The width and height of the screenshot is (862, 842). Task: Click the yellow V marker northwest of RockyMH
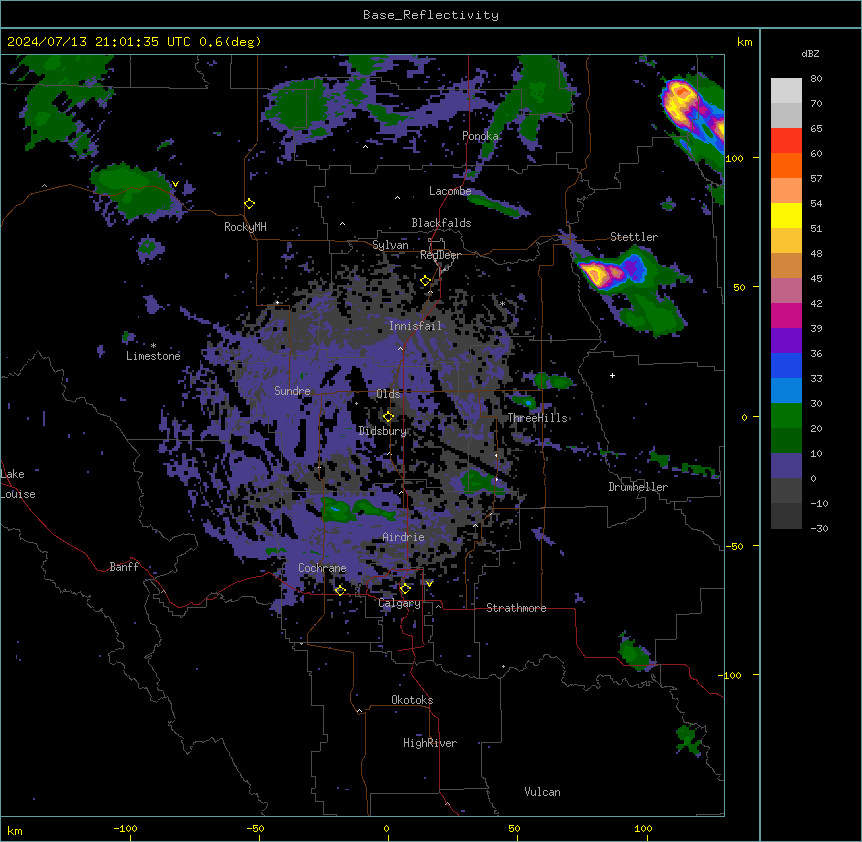tap(175, 184)
